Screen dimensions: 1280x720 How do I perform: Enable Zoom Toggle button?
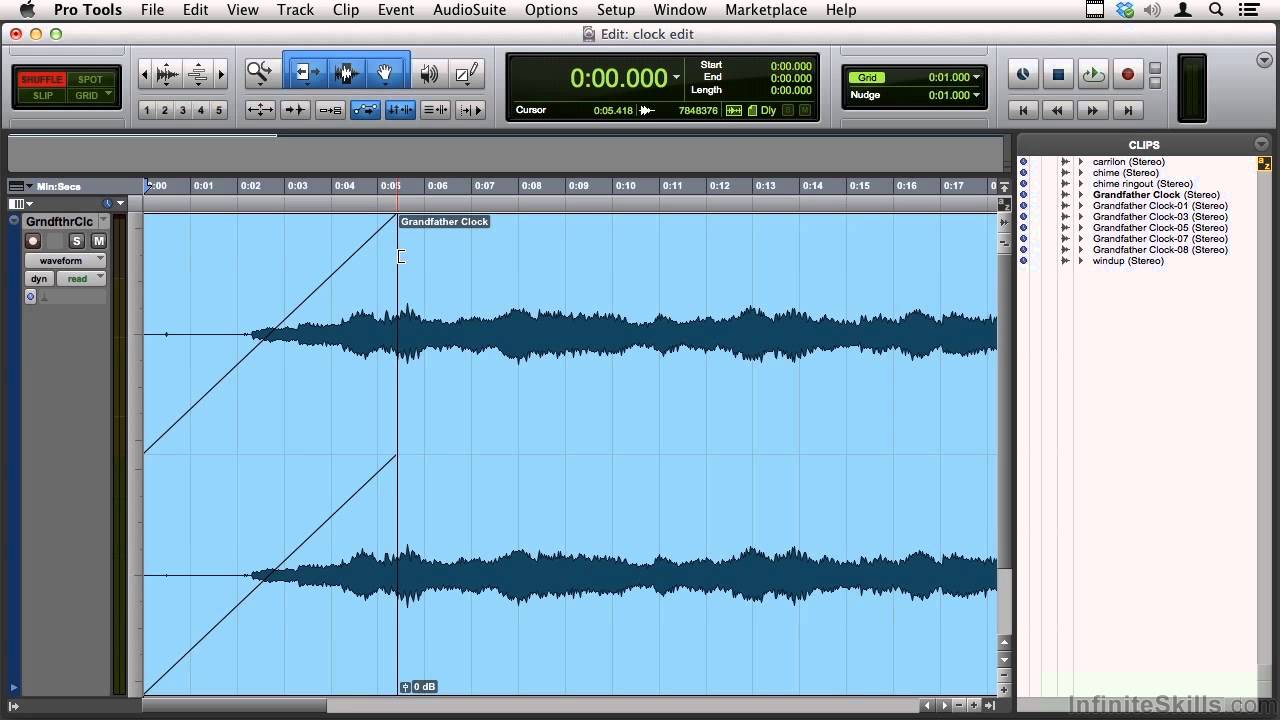[260, 110]
